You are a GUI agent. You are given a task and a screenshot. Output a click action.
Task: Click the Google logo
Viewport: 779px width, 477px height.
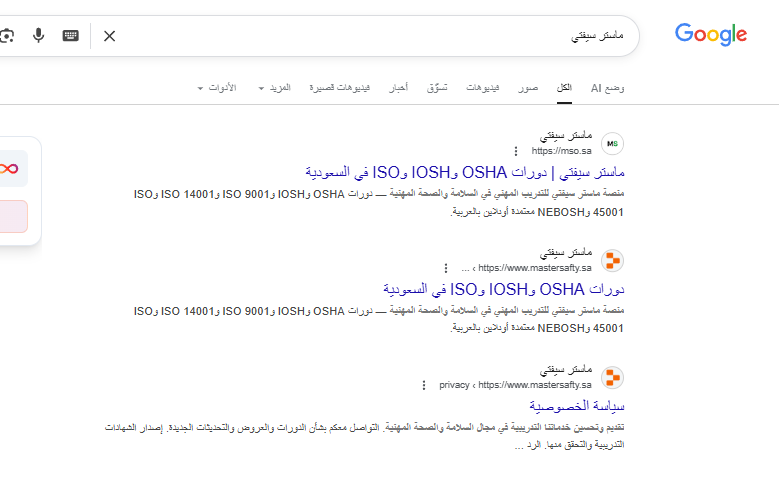pos(710,34)
